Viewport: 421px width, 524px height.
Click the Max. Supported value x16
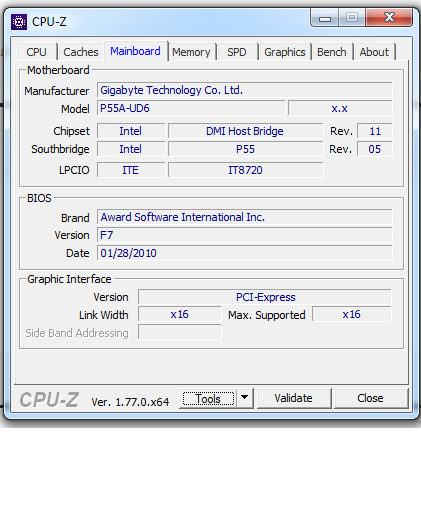tap(352, 314)
